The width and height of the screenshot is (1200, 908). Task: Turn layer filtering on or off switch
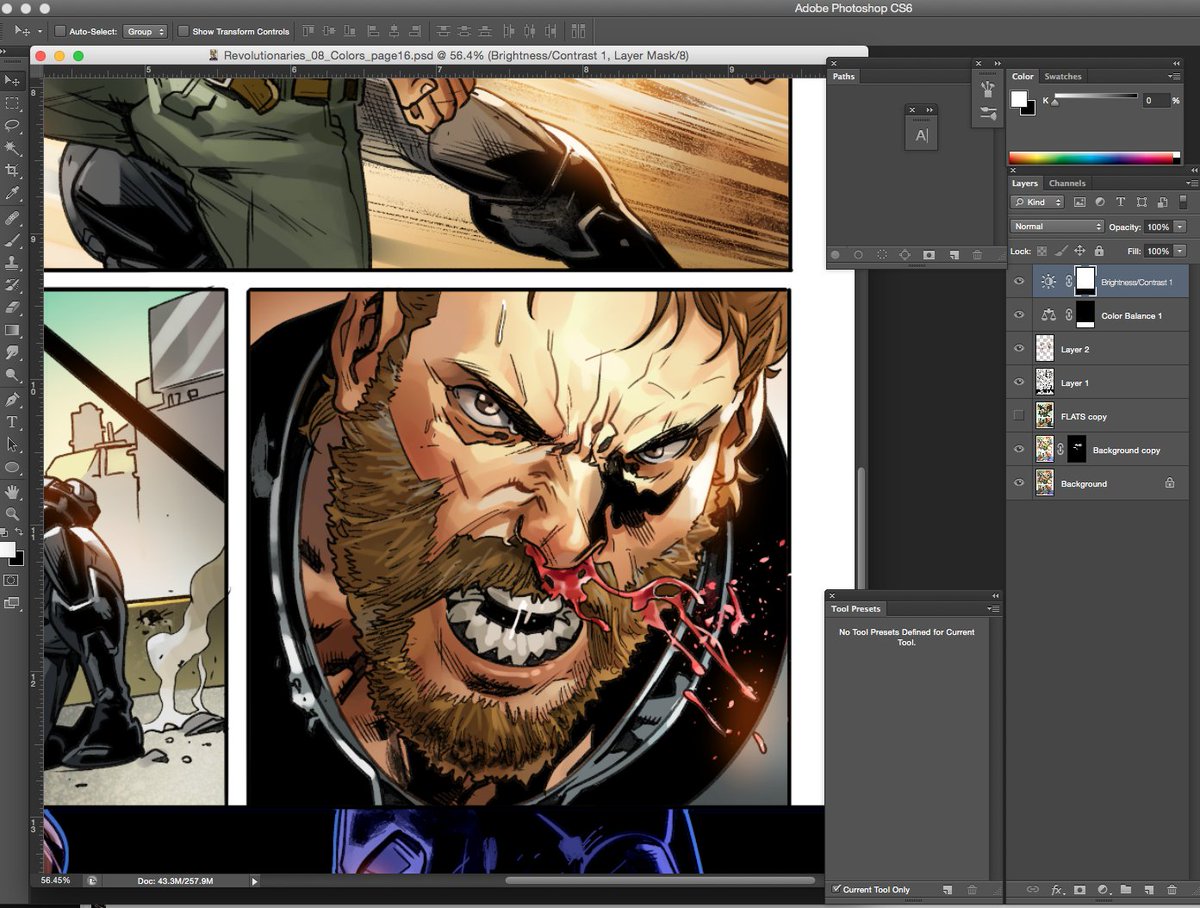[x=1183, y=202]
